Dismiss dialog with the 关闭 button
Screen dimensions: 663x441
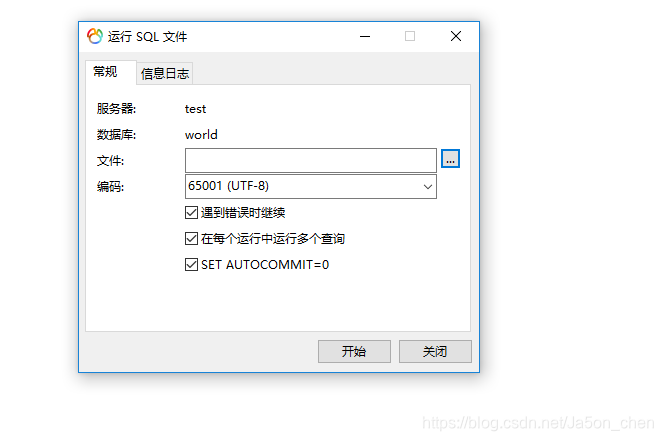[x=435, y=351]
